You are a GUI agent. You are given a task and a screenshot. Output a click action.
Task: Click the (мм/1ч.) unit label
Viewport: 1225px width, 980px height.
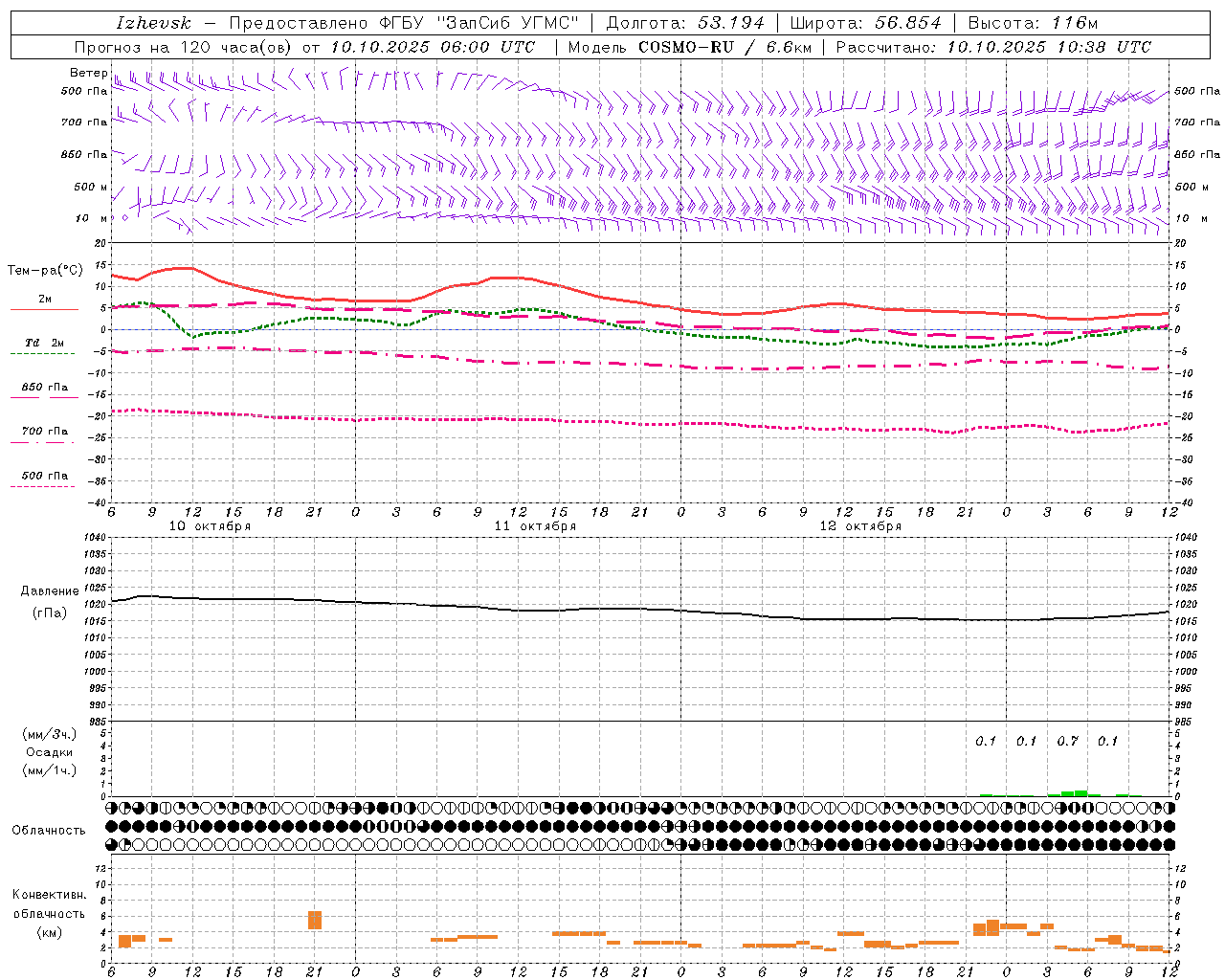tap(50, 770)
